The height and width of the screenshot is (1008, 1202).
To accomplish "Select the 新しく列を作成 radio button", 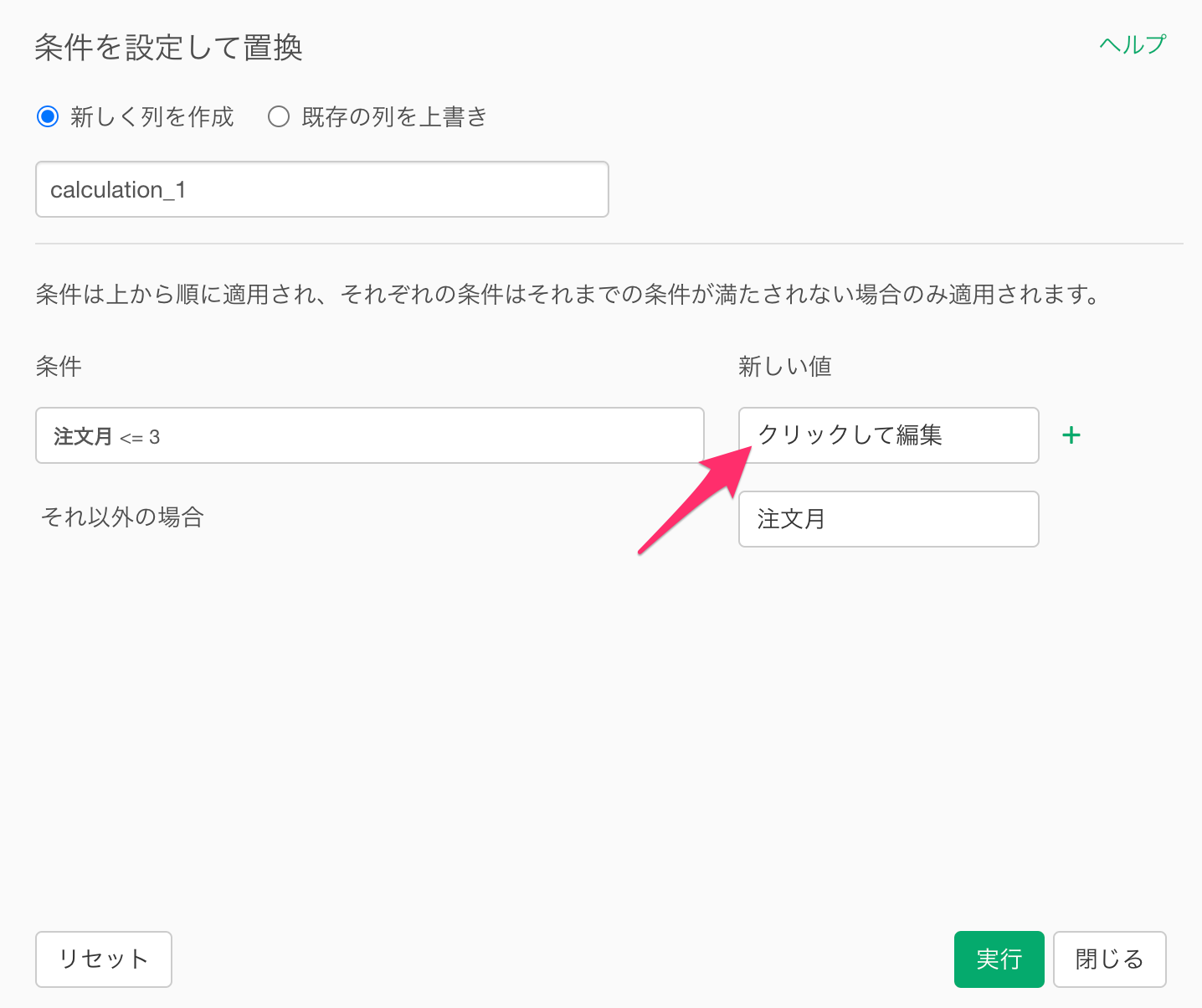I will [x=48, y=116].
